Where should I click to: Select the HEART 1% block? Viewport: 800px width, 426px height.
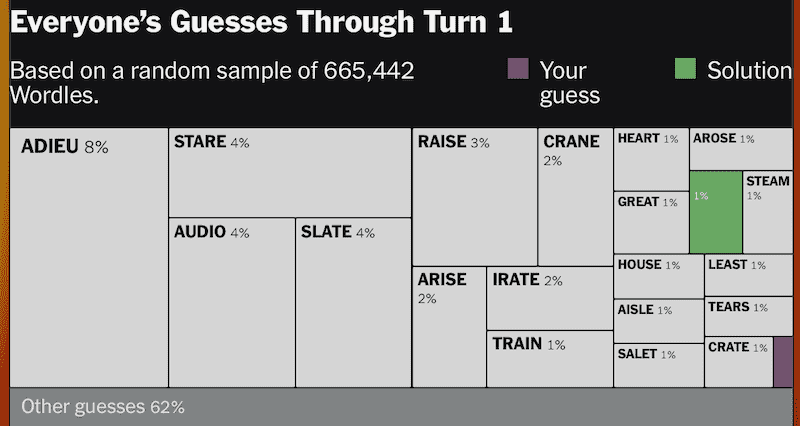click(652, 159)
